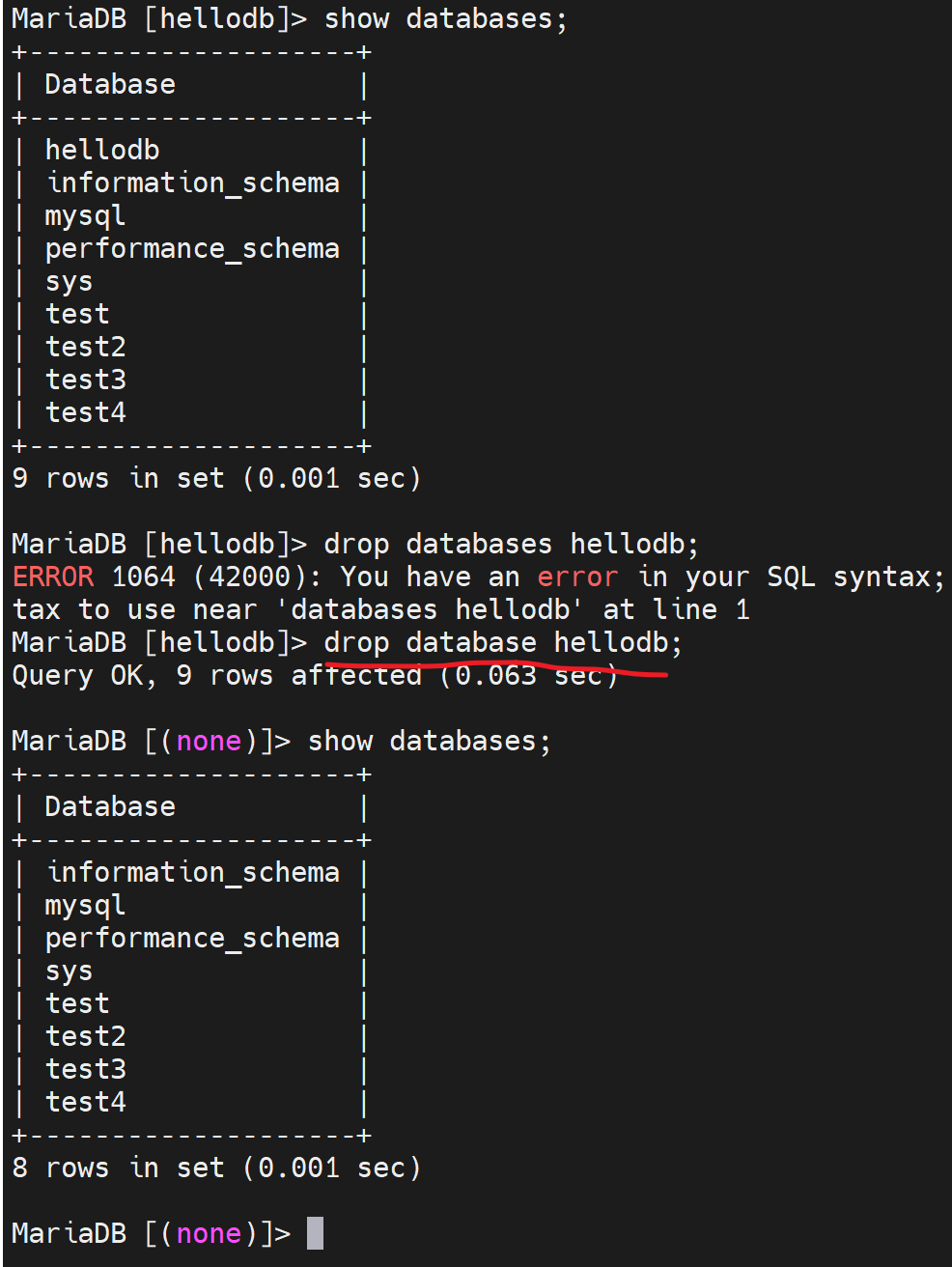
Task: Click test2 in the second database table
Action: 86,1036
